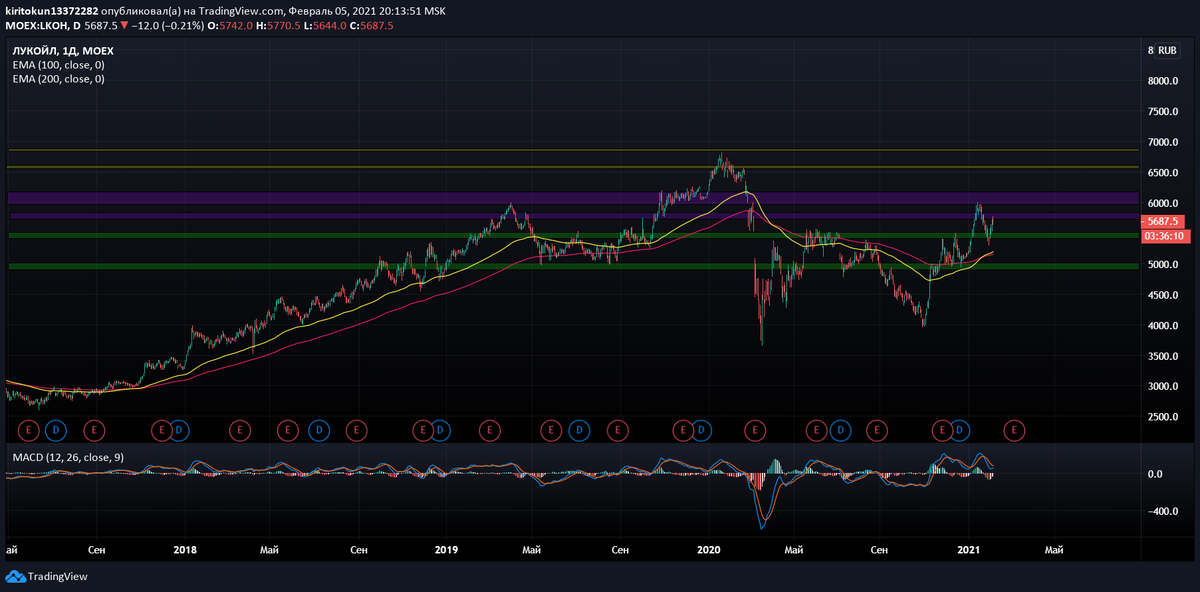Click the 7000.0 price axis label
This screenshot has width=1200, height=592.
point(1164,143)
